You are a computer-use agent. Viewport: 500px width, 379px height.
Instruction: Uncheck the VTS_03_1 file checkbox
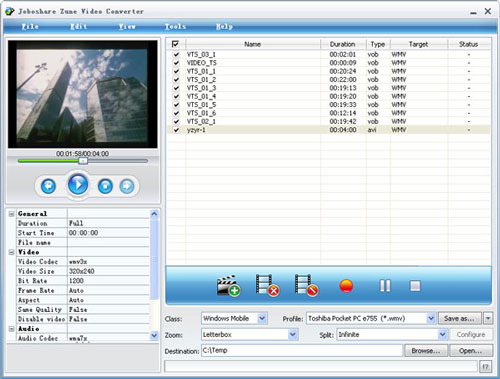click(x=176, y=54)
